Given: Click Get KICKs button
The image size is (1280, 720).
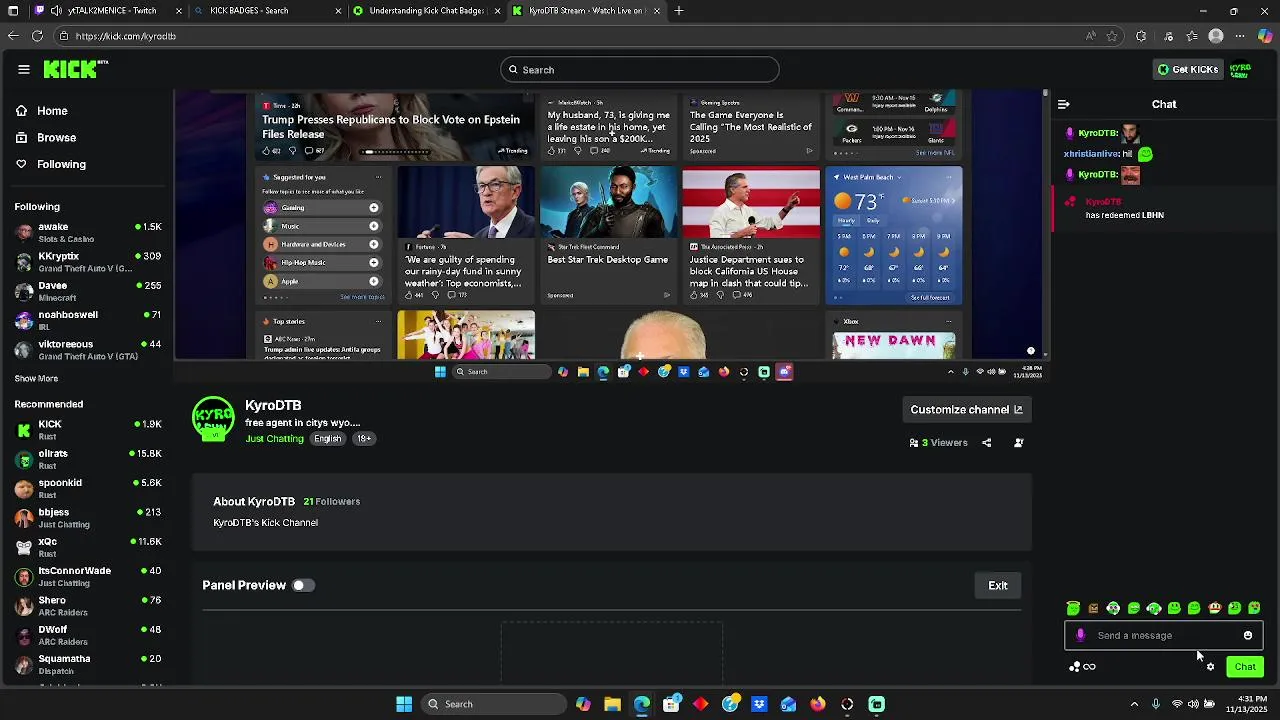Looking at the screenshot, I should 1188,69.
